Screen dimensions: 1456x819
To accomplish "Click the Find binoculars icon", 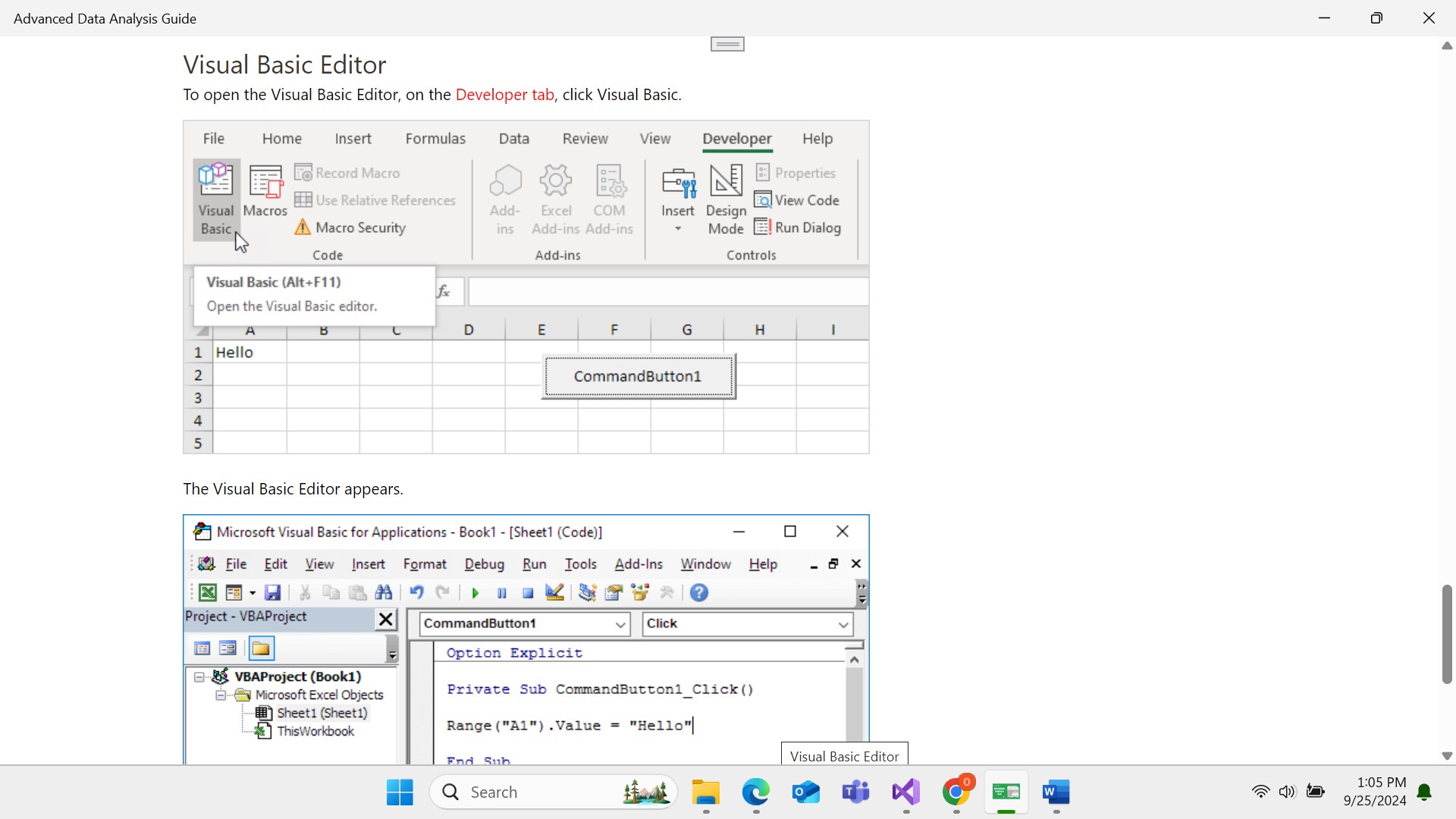I will coord(384,593).
